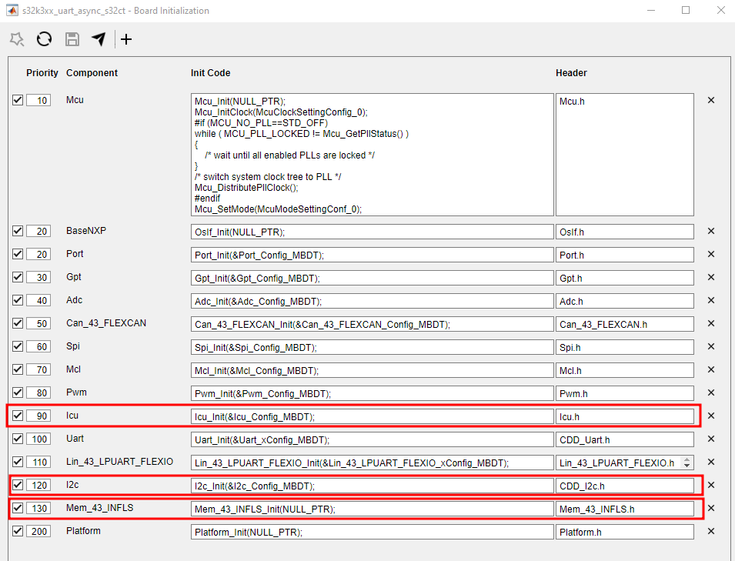Remove the Mcu row with its X

click(711, 100)
